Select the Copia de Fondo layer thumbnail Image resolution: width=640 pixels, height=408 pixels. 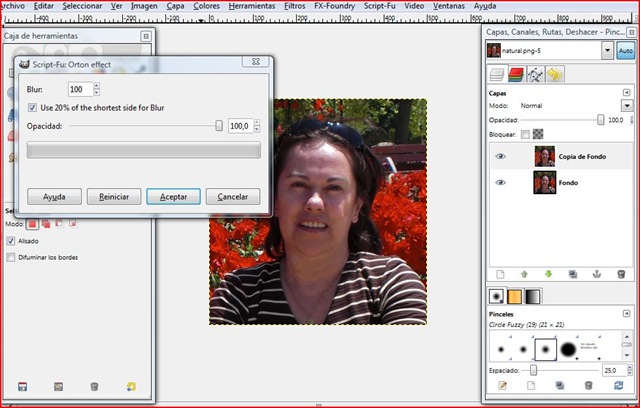pyautogui.click(x=545, y=156)
